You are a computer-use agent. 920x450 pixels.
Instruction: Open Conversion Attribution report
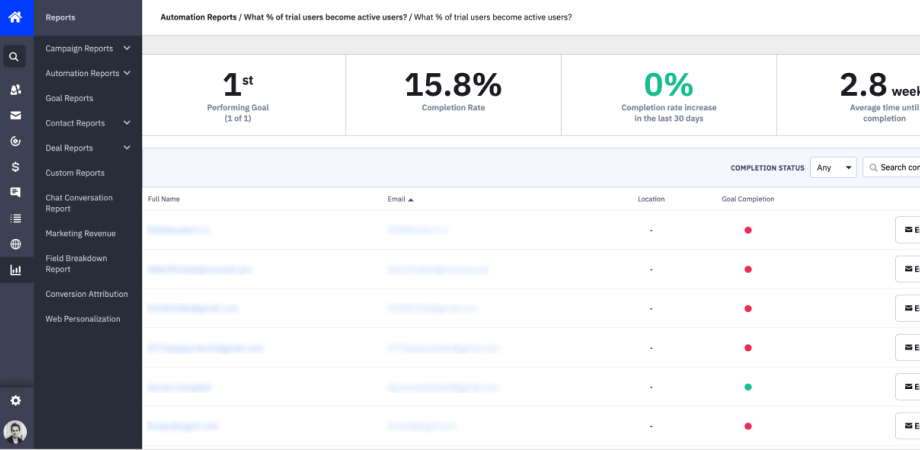87,294
